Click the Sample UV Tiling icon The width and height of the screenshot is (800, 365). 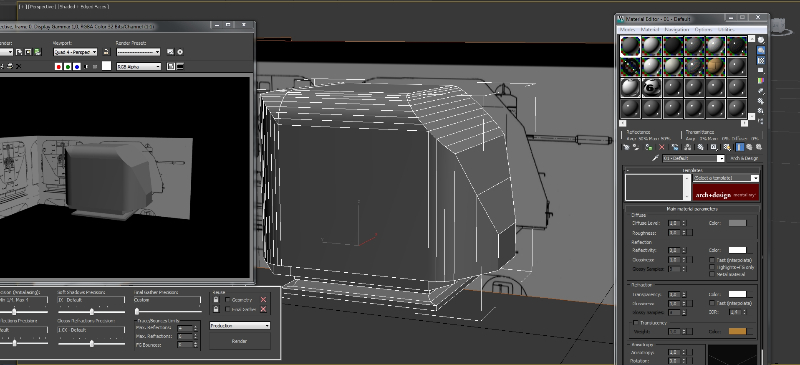tap(761, 70)
